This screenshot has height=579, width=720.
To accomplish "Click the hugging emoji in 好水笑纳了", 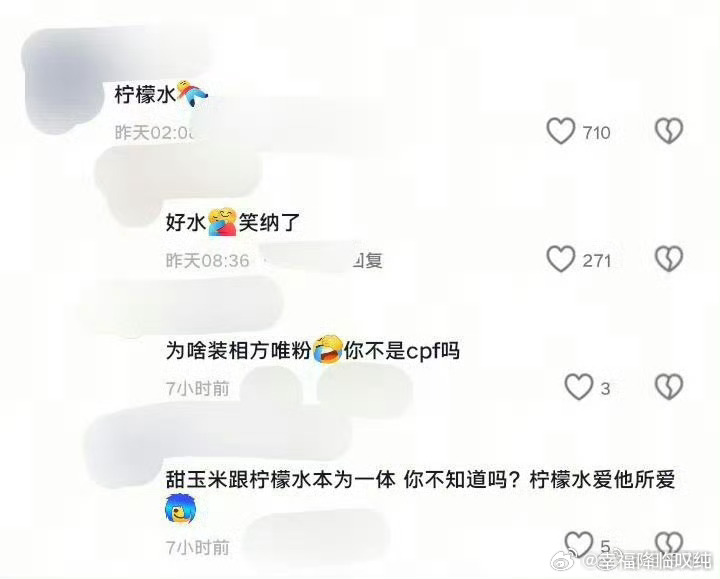I will click(x=222, y=222).
